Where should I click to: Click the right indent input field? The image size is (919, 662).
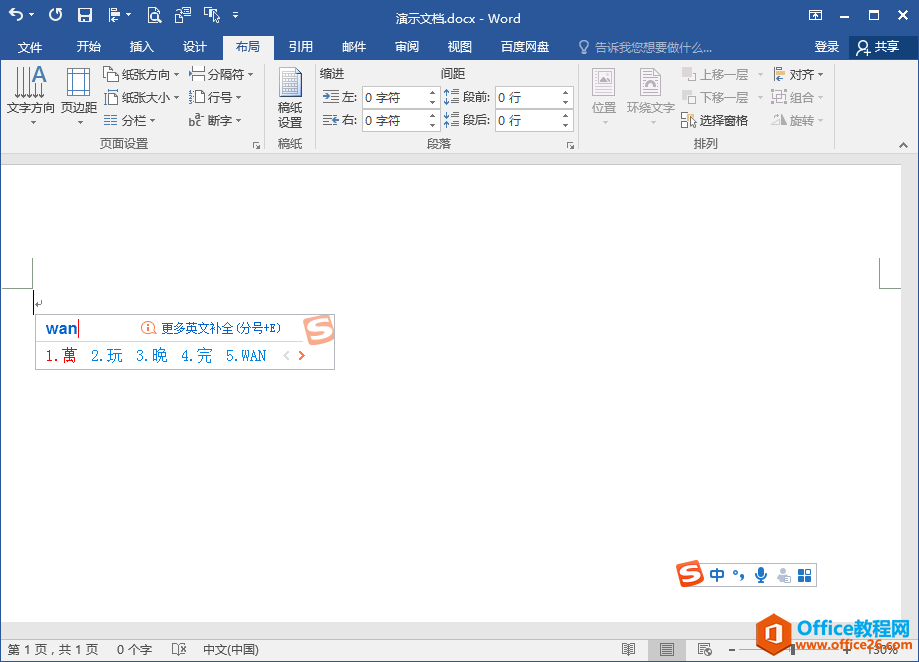pyautogui.click(x=394, y=120)
